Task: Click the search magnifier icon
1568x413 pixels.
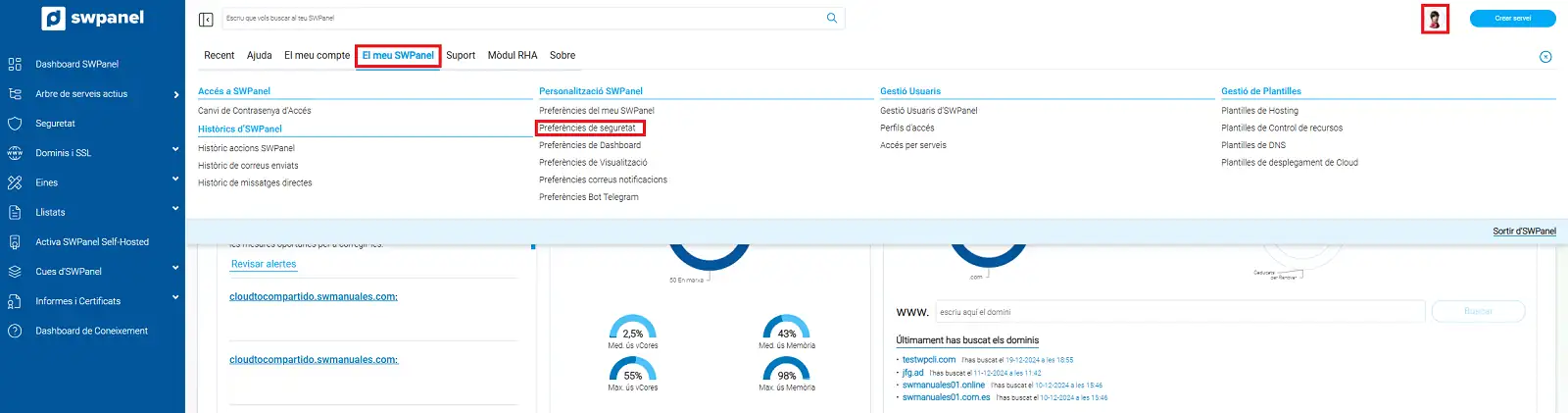Action: pyautogui.click(x=832, y=18)
